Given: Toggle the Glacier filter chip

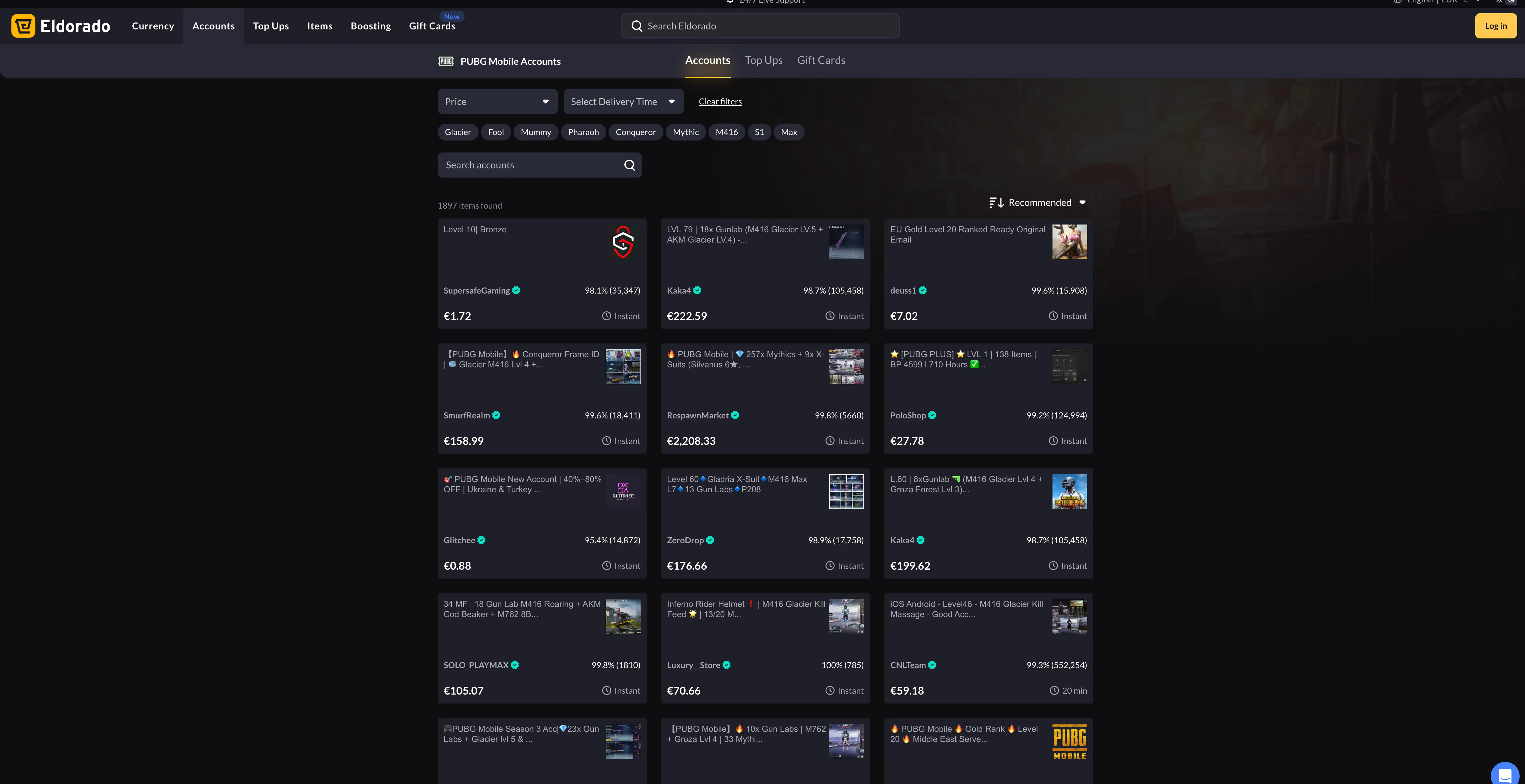Looking at the screenshot, I should click(x=458, y=132).
